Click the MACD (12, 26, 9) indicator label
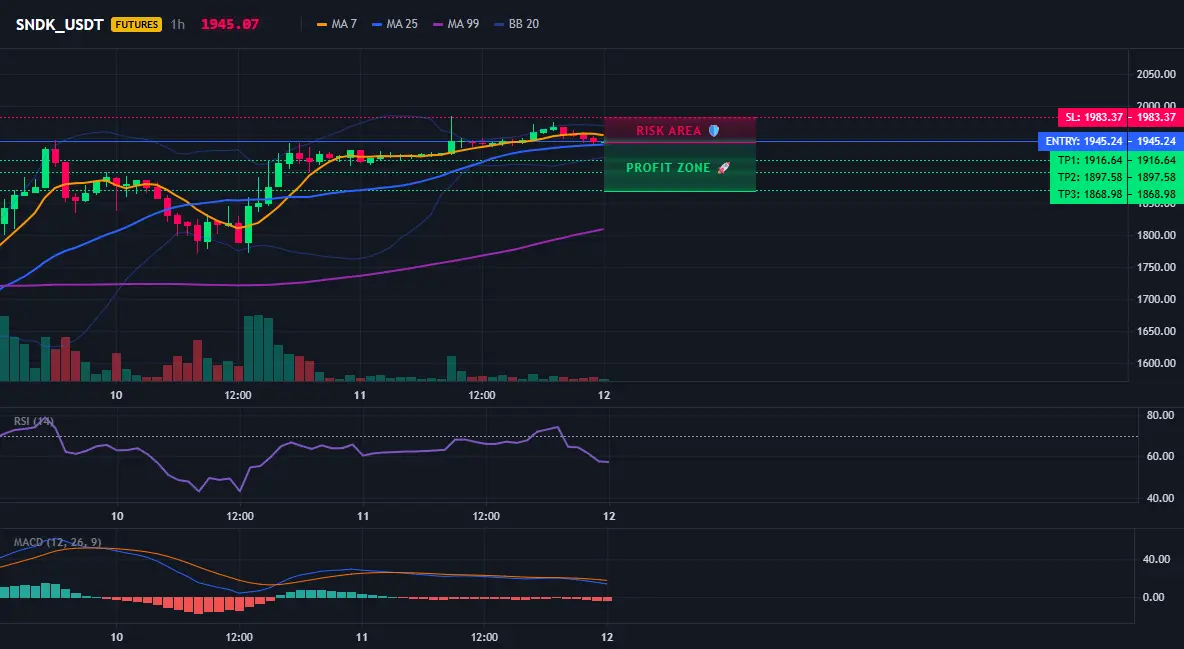Image resolution: width=1184 pixels, height=649 pixels. (x=57, y=542)
